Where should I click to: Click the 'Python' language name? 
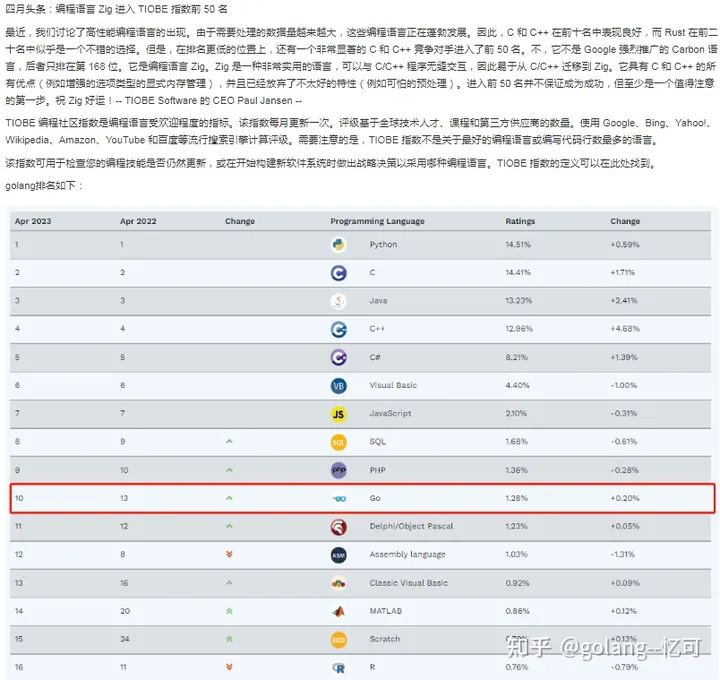(x=383, y=245)
